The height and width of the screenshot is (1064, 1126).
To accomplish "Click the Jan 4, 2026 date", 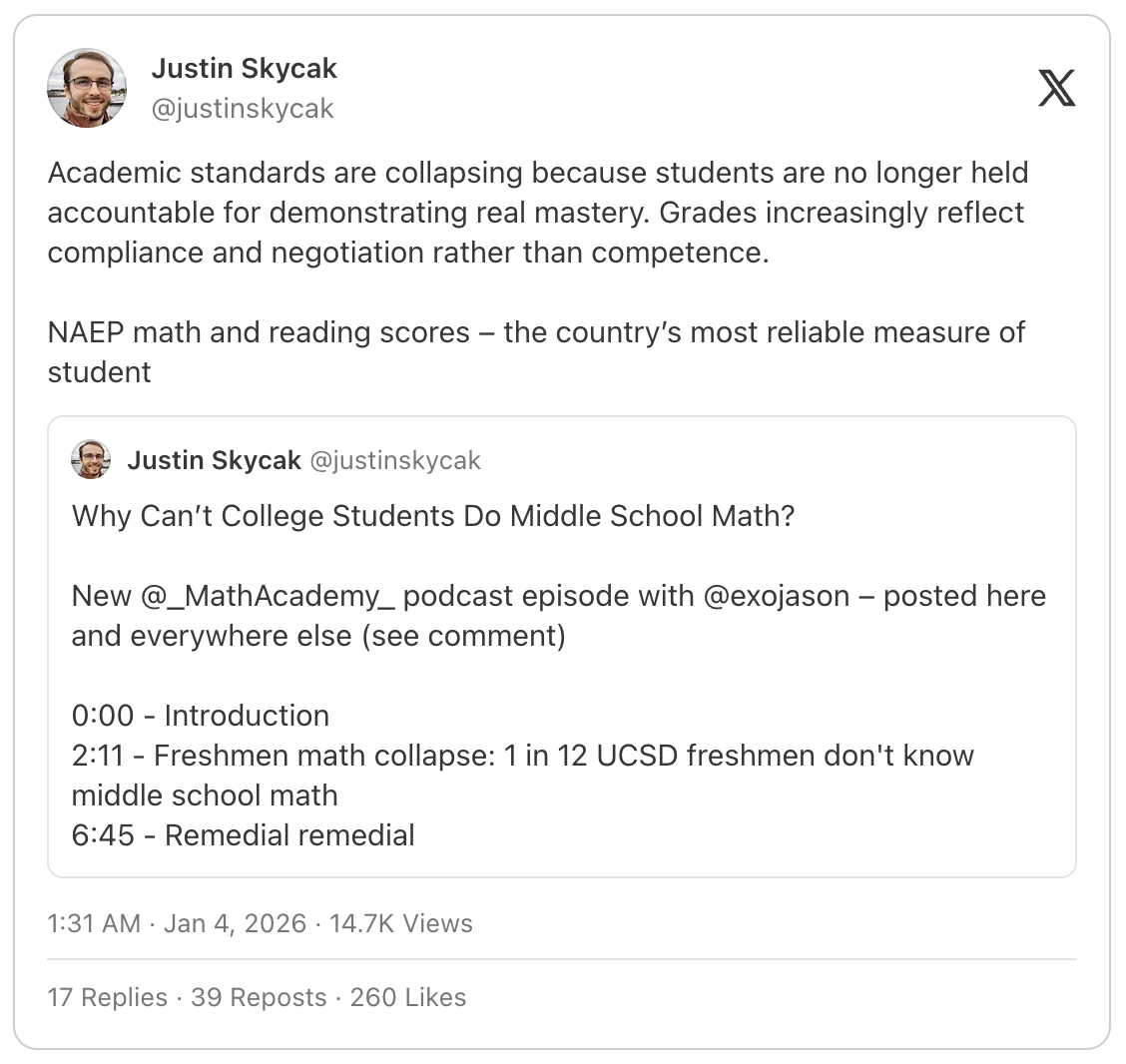I will point(235,923).
